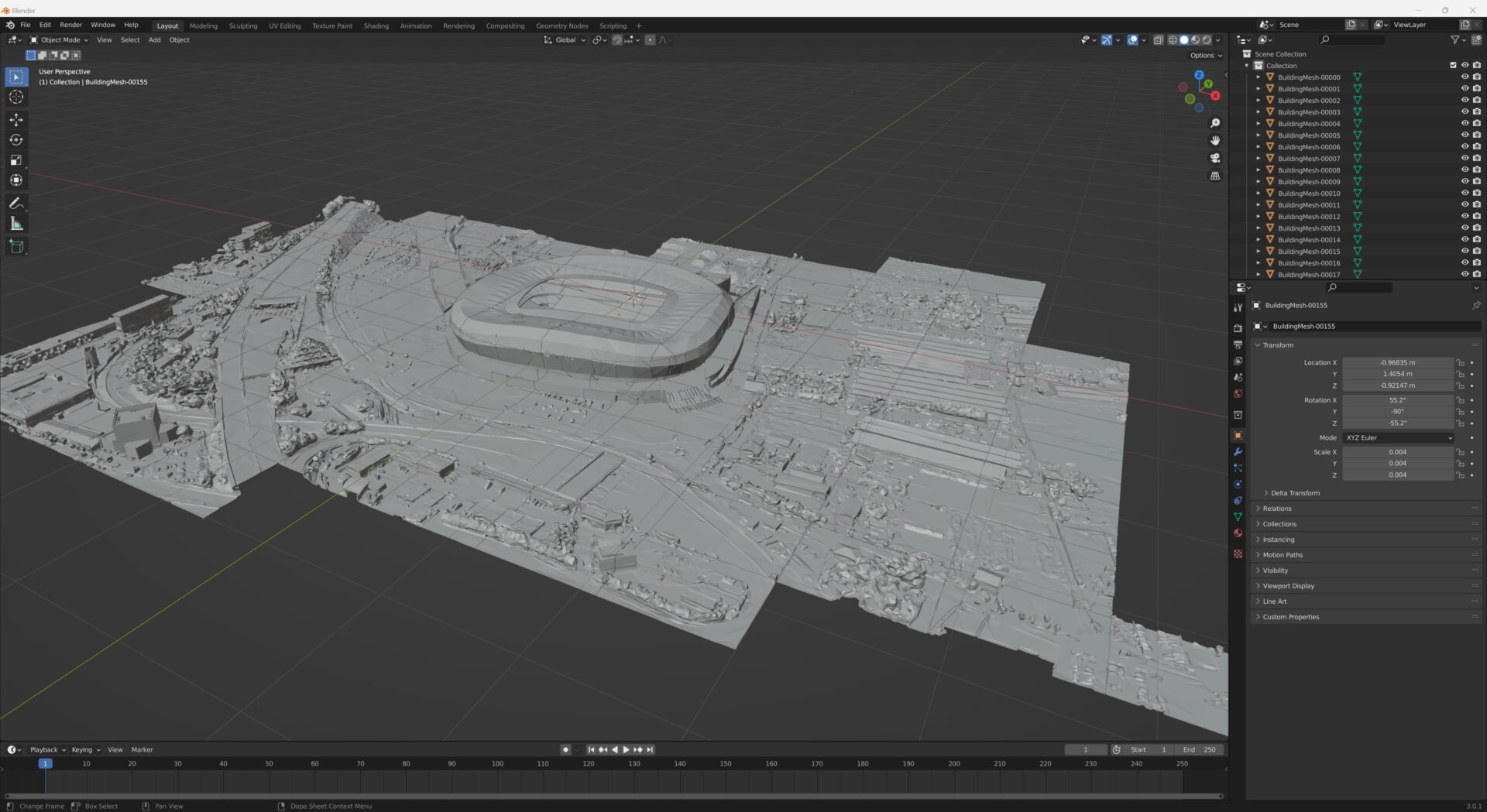The image size is (1487, 812).
Task: Open the Modifier Properties wrench tab
Action: tap(1238, 451)
